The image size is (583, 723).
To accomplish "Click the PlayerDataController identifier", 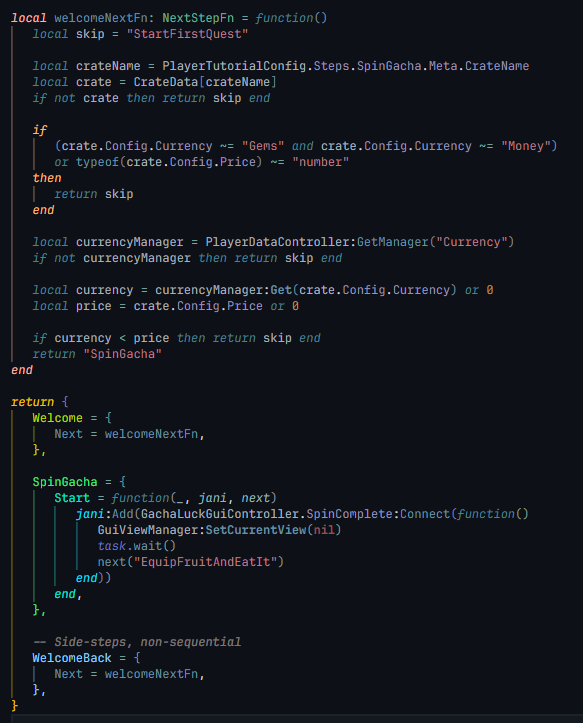I will click(279, 242).
